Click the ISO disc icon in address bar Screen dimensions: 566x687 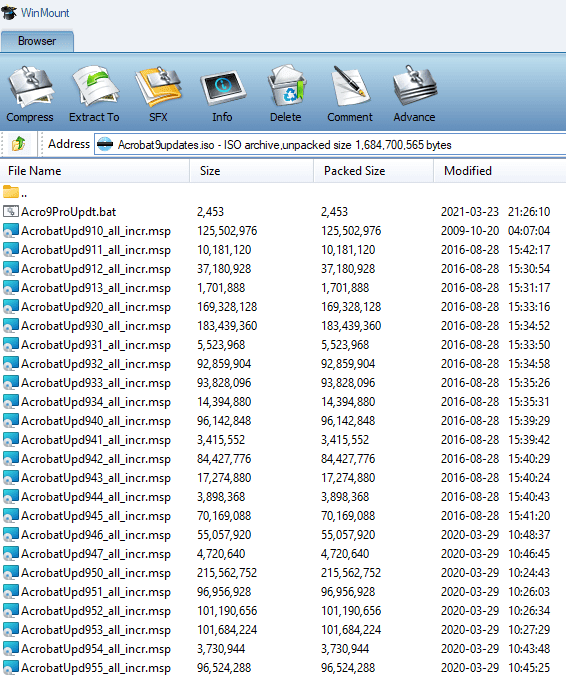105,144
